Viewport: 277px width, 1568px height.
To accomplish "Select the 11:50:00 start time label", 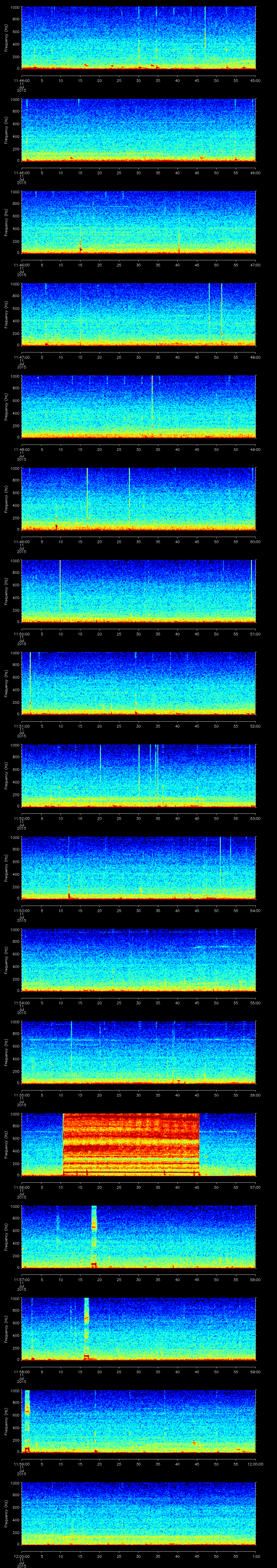I will click(x=21, y=634).
